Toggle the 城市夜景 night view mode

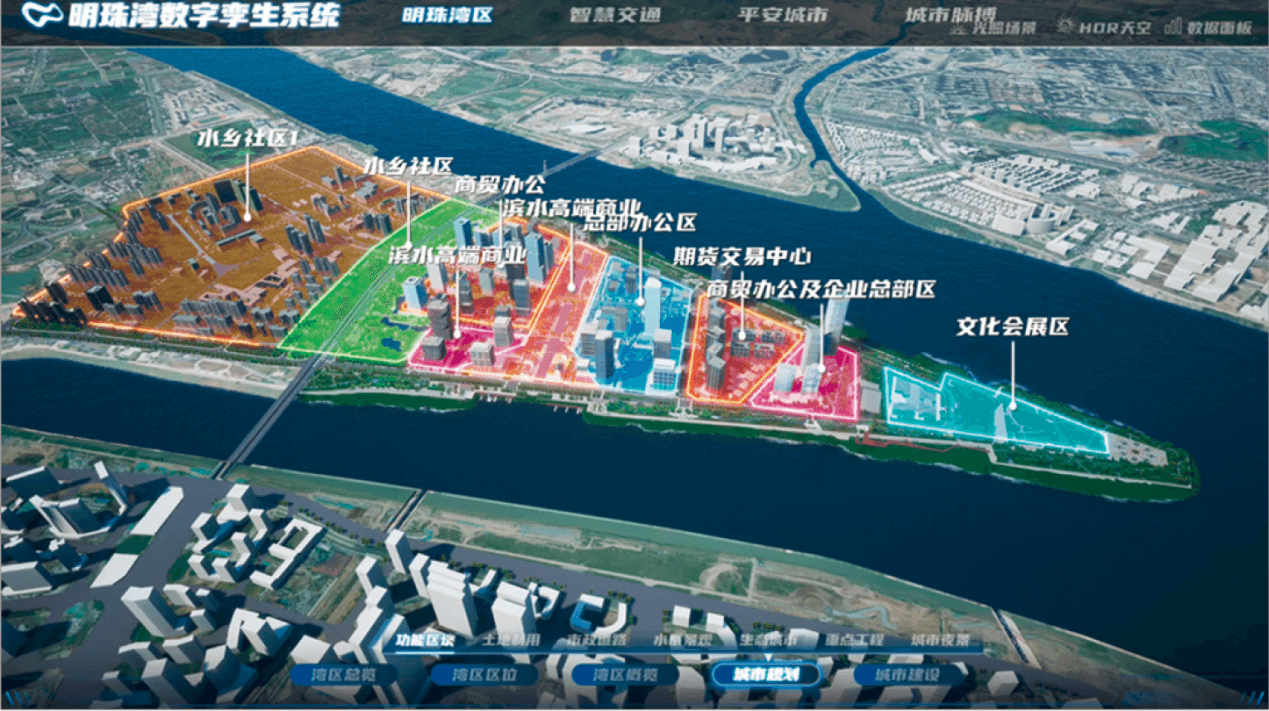click(x=940, y=638)
